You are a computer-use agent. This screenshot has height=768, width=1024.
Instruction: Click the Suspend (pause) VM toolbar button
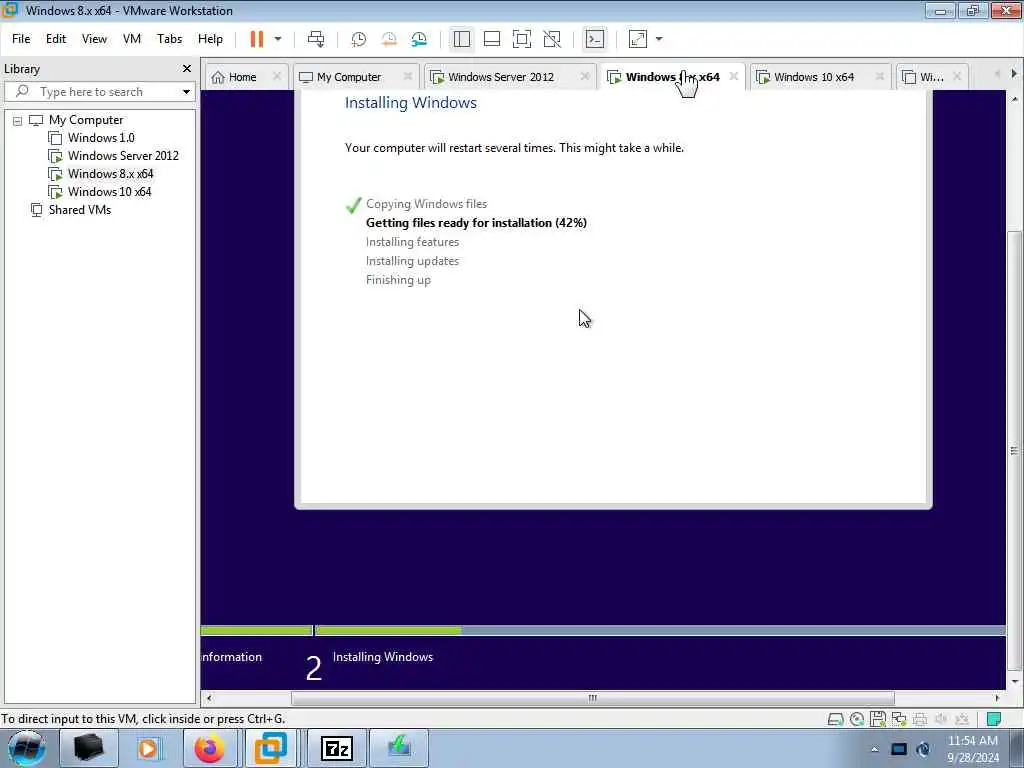click(257, 39)
